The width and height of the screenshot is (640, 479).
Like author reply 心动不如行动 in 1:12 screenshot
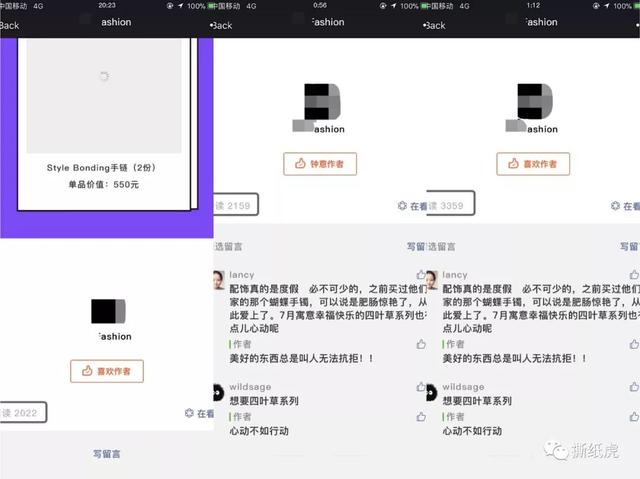(x=634, y=417)
